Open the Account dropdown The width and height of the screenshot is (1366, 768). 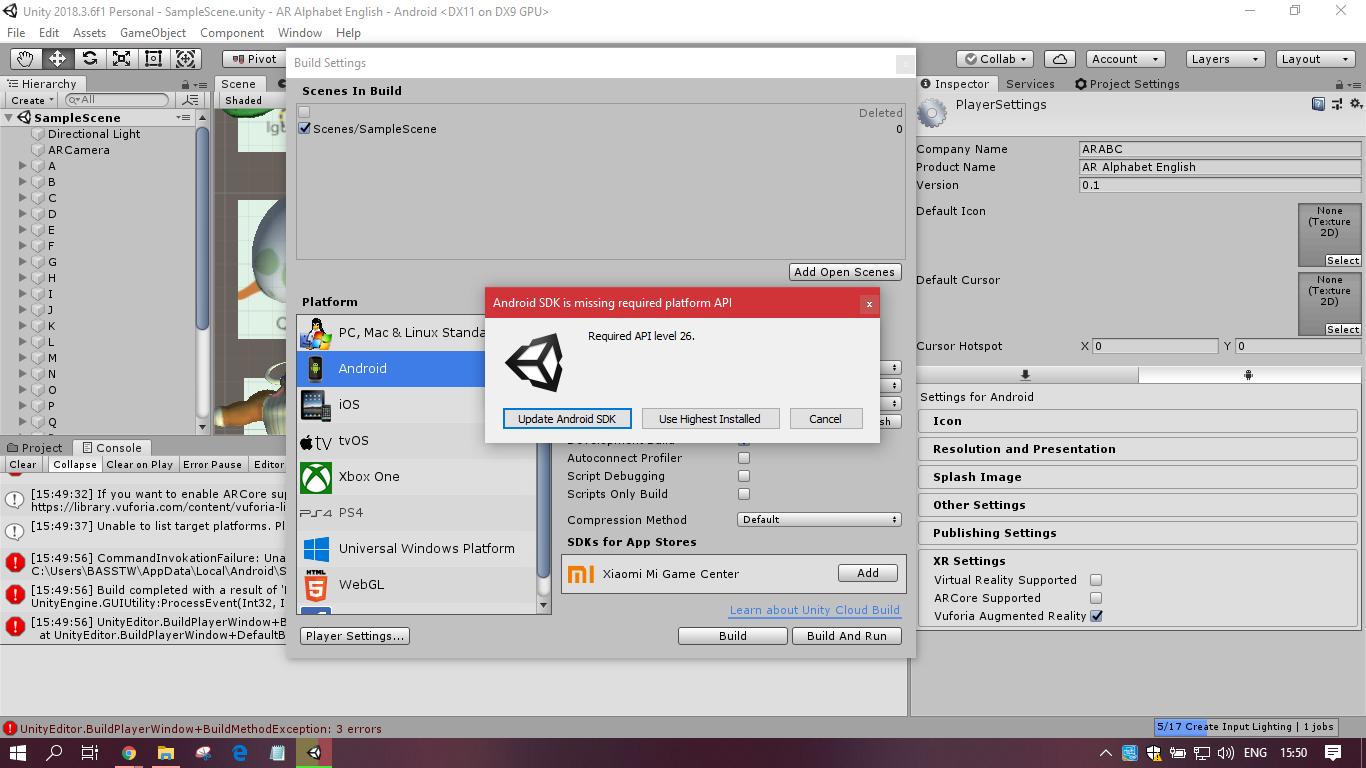click(1124, 59)
